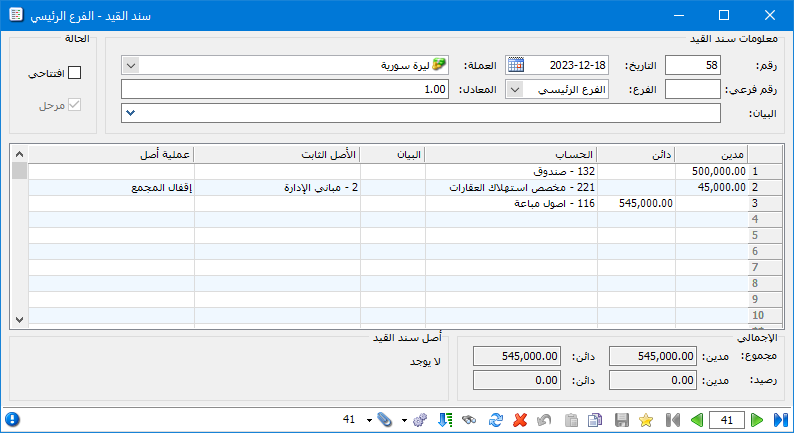The width and height of the screenshot is (794, 433).
Task: Open search with the binoculars icon
Action: point(469,420)
